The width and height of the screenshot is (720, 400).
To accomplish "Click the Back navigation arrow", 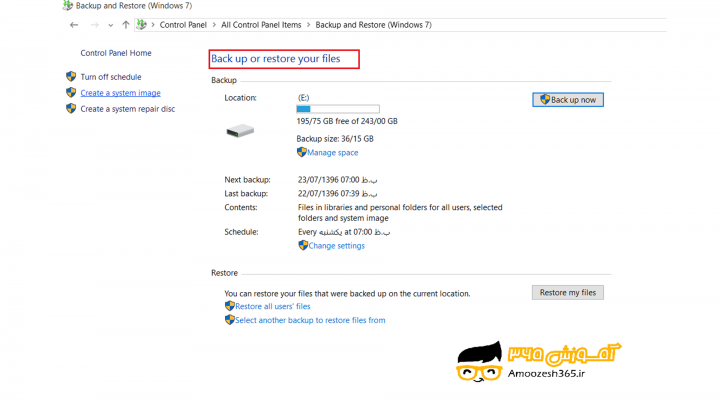I will [x=74, y=25].
